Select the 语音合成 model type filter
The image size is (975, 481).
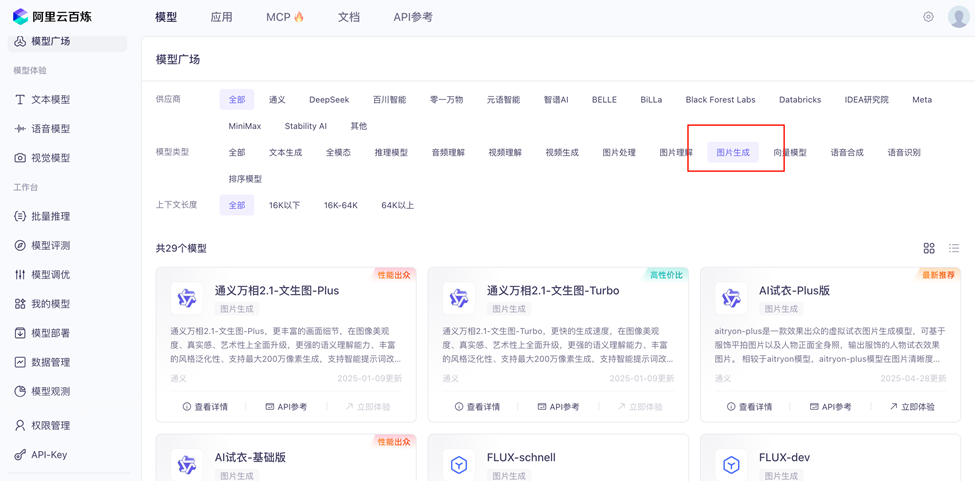pyautogui.click(x=847, y=152)
